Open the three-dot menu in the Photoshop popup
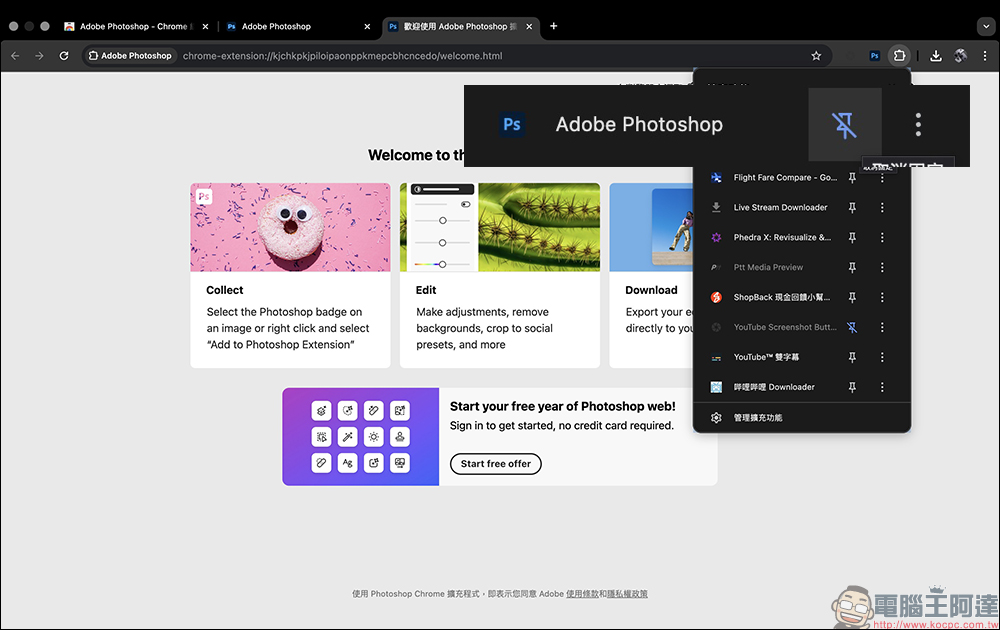The width and height of the screenshot is (1000, 630). 918,124
